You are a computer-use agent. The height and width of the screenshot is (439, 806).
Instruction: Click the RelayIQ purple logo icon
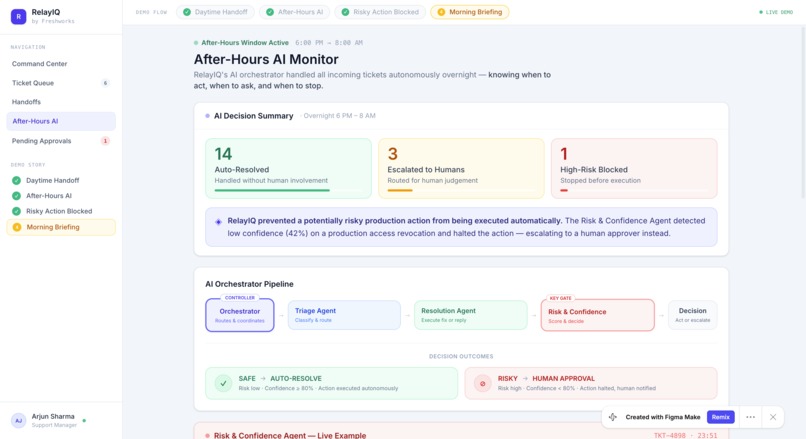[19, 16]
